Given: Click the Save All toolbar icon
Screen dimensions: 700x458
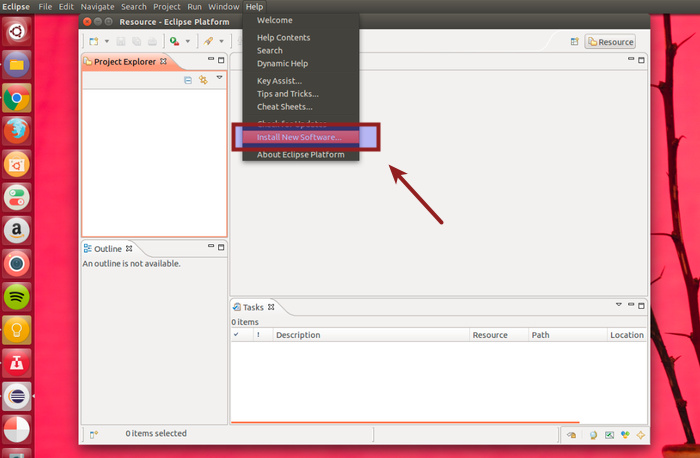Looking at the screenshot, I should tap(137, 42).
